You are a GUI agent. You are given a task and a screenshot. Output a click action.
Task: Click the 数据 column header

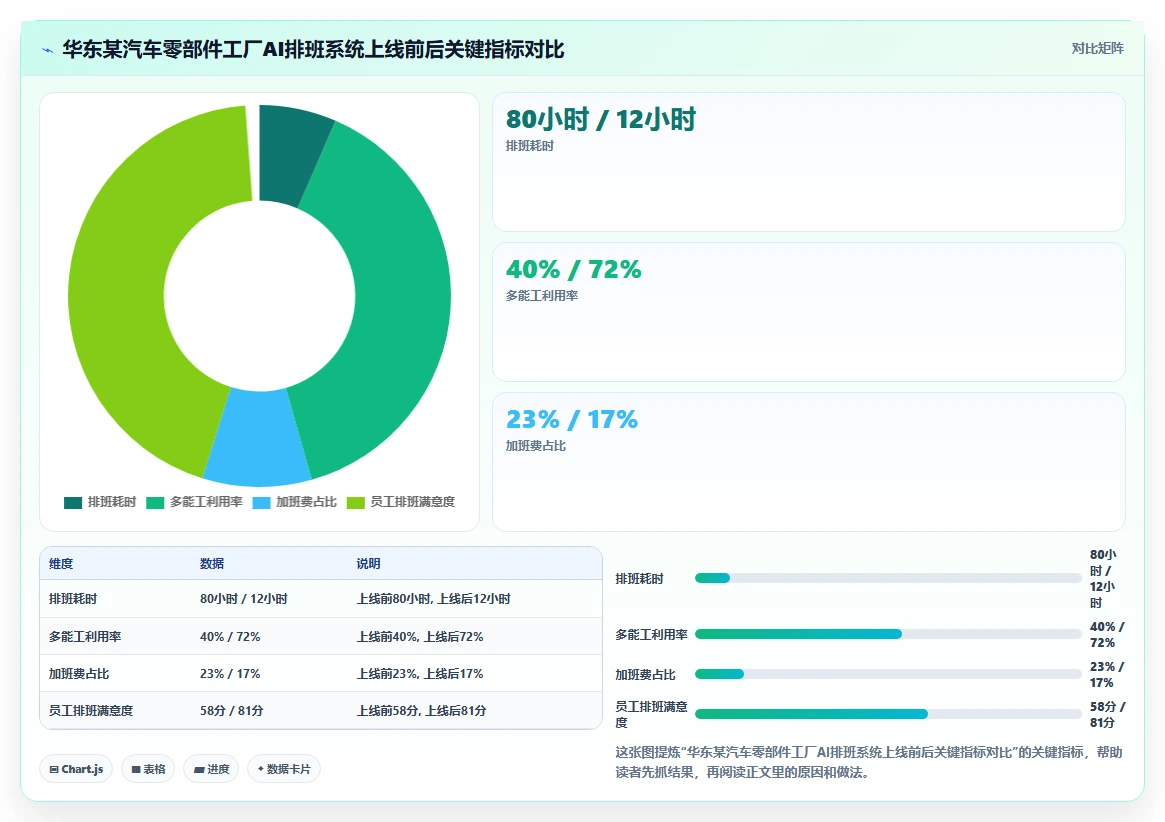click(212, 563)
